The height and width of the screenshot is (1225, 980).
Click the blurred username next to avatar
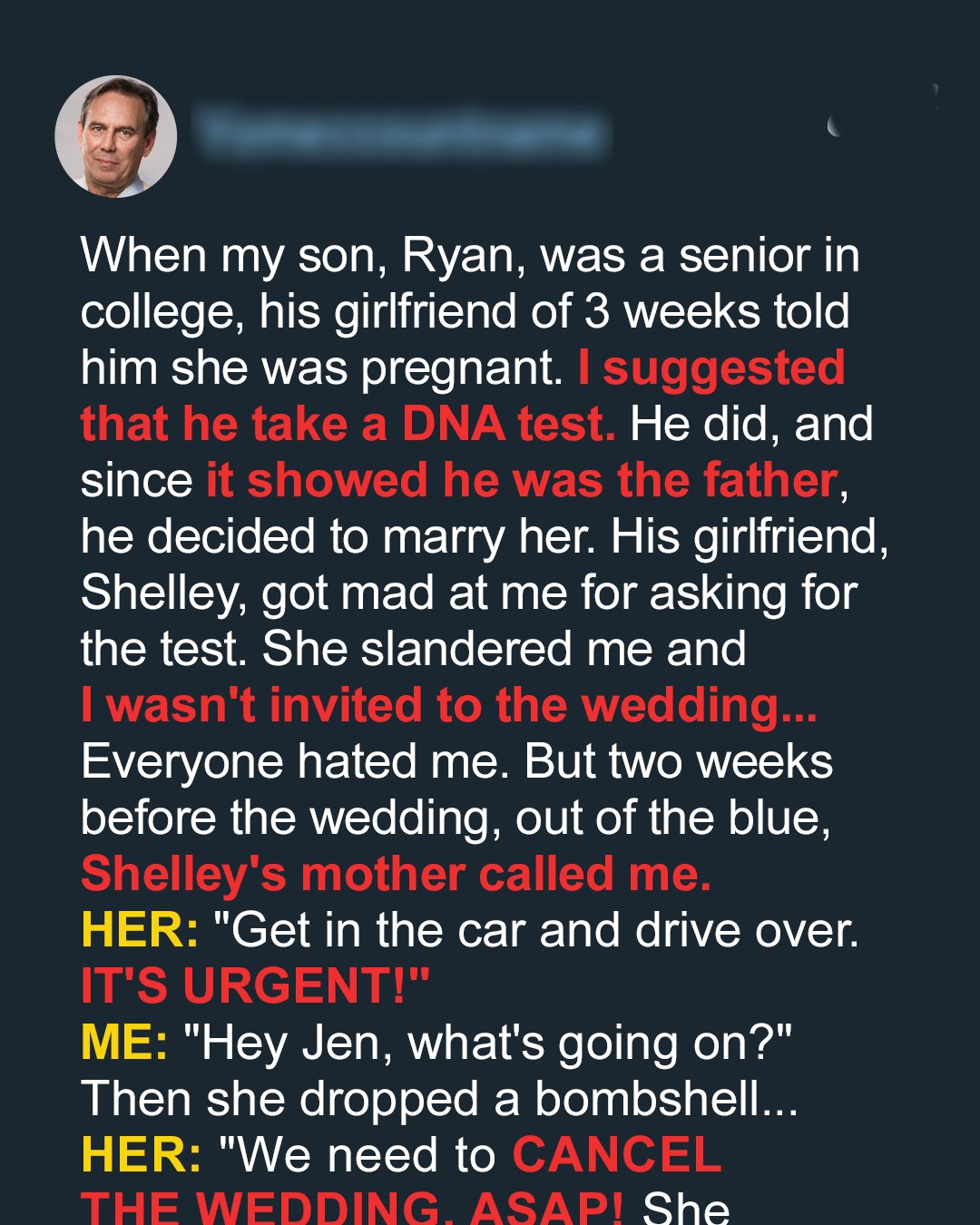[x=401, y=133]
